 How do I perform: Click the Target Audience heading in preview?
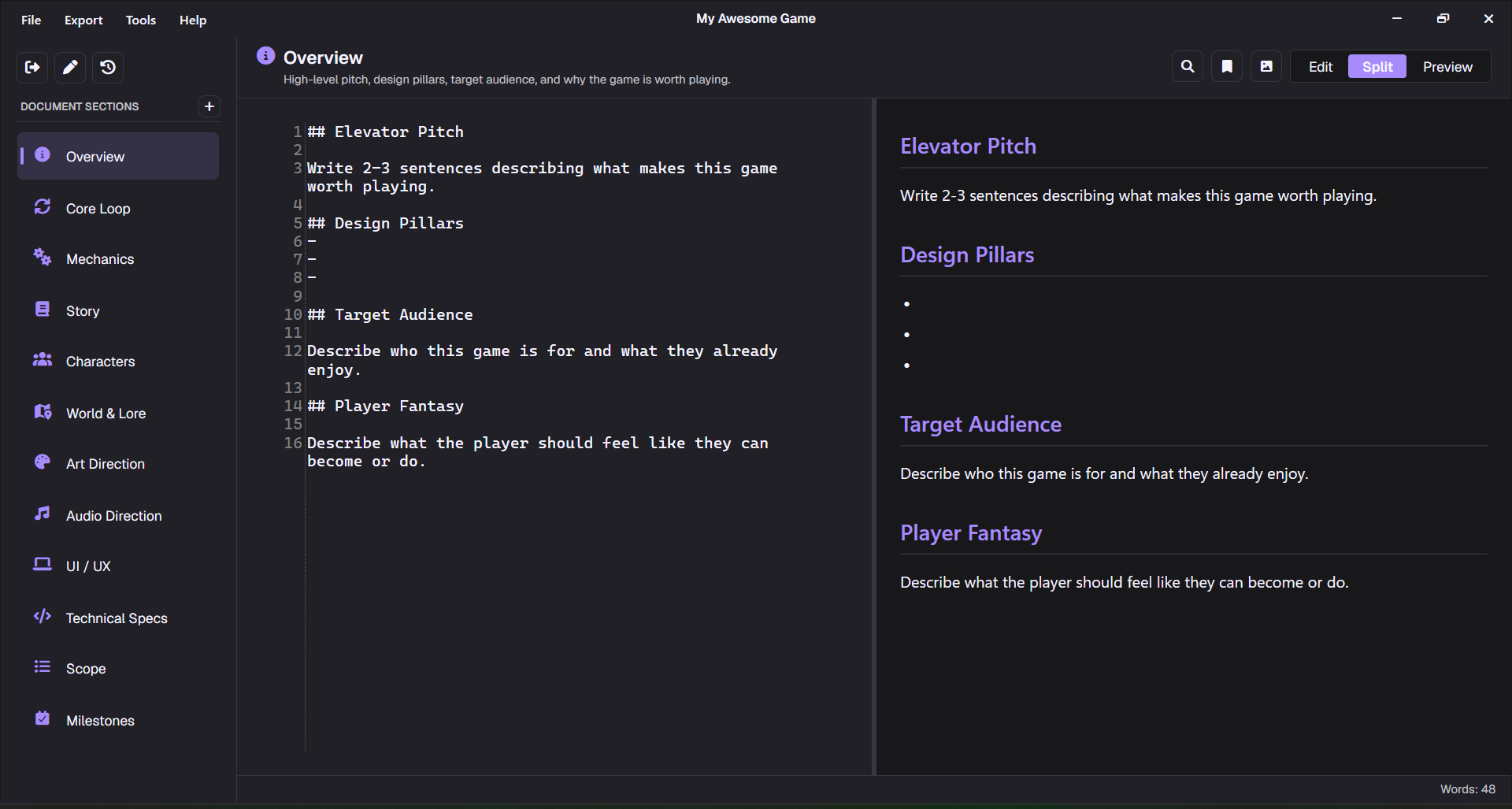(980, 424)
